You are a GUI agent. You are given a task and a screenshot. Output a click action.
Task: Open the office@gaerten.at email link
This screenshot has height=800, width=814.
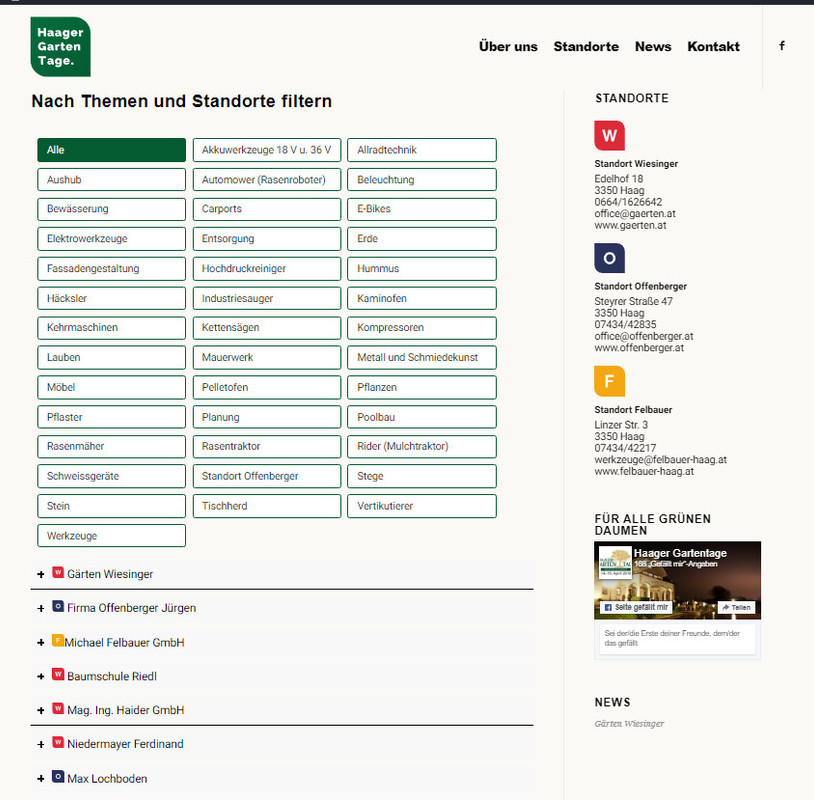pyautogui.click(x=635, y=213)
